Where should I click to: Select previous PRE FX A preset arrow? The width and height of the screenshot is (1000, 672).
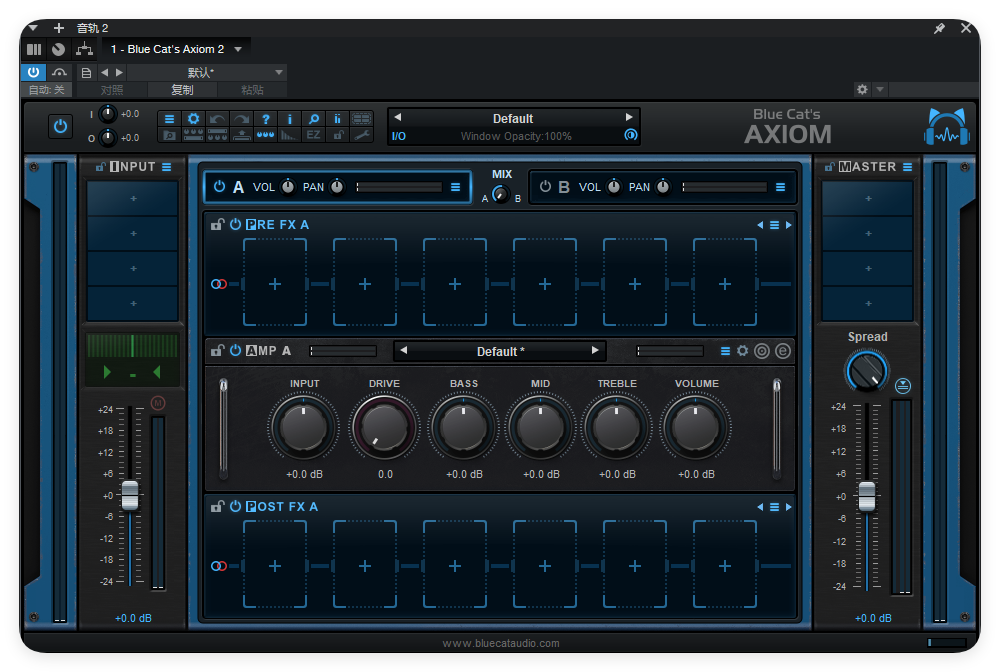click(760, 225)
